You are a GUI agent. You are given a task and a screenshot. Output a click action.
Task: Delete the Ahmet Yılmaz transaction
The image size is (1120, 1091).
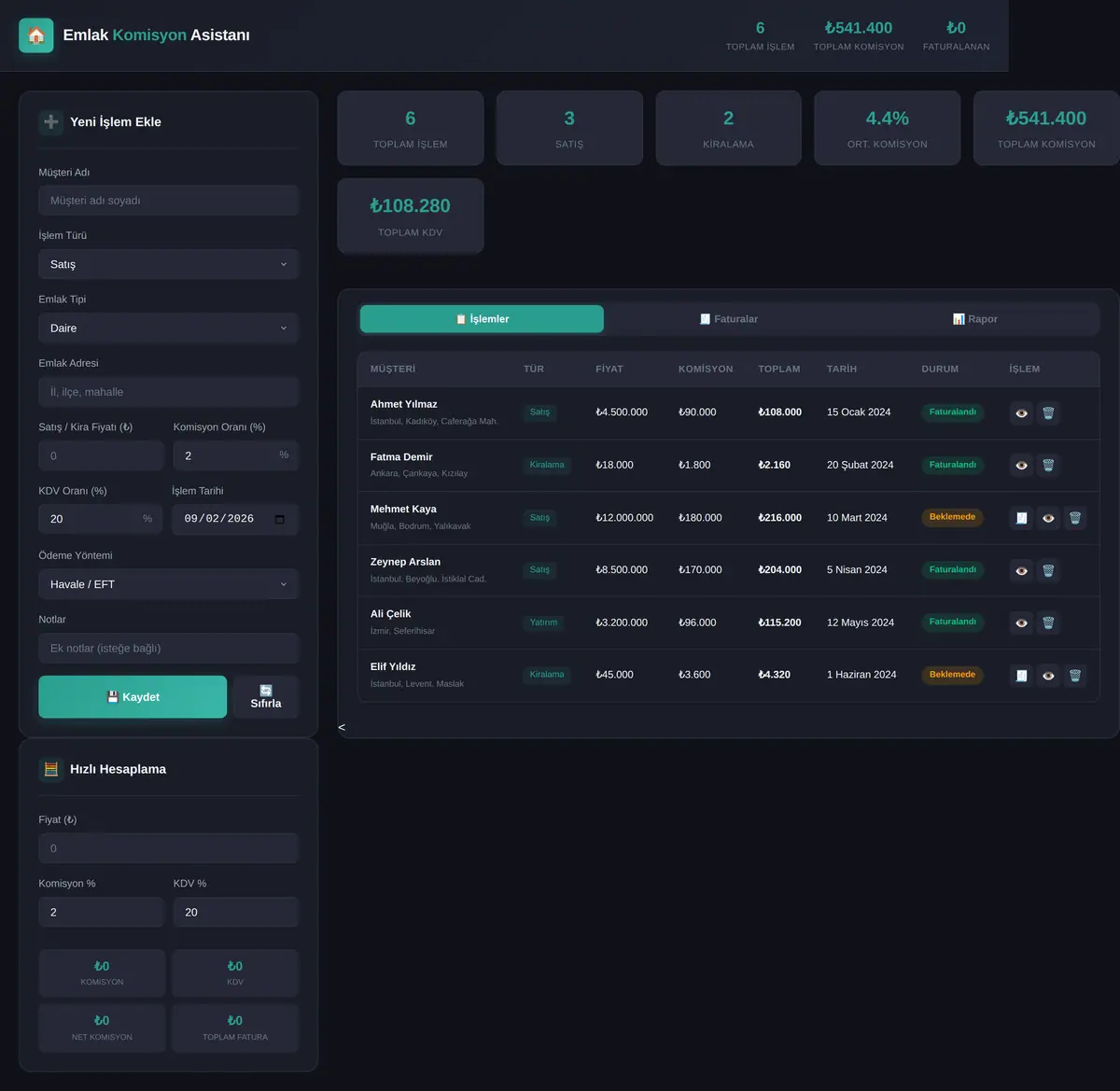tap(1048, 413)
